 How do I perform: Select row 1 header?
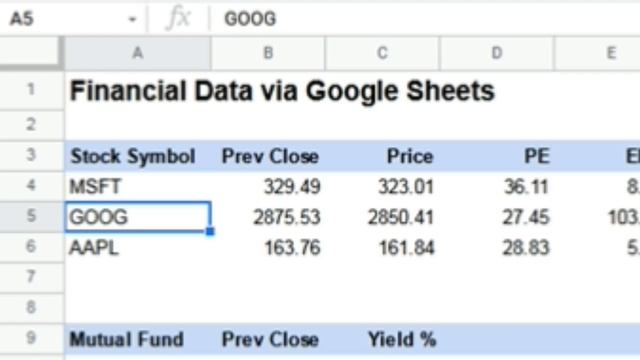(31, 90)
